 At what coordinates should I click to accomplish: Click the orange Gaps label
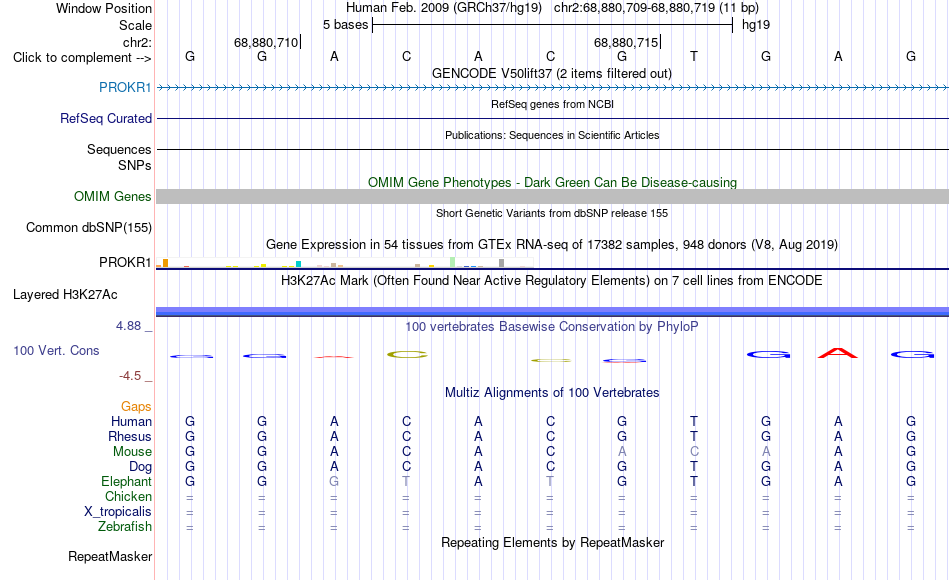(136, 406)
